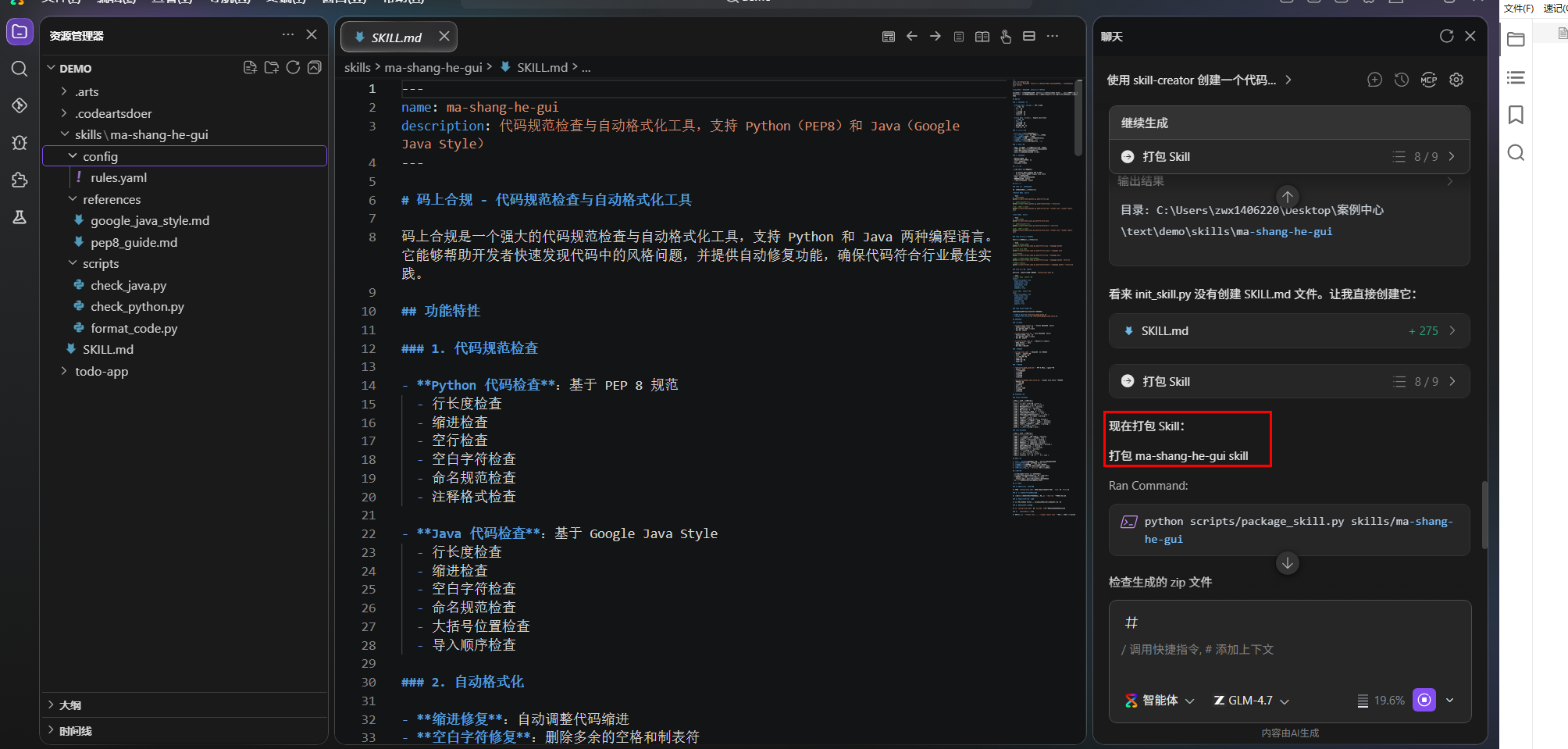Viewport: 1568px width, 749px height.
Task: Open the GLM-4.7 model selector
Action: pyautogui.click(x=1250, y=700)
